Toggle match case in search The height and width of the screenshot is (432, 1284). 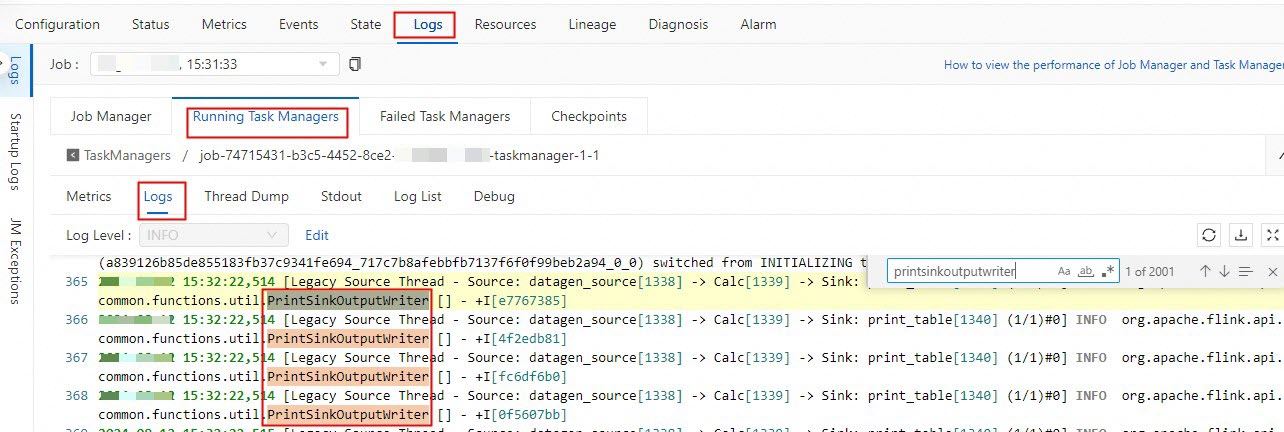[1064, 271]
